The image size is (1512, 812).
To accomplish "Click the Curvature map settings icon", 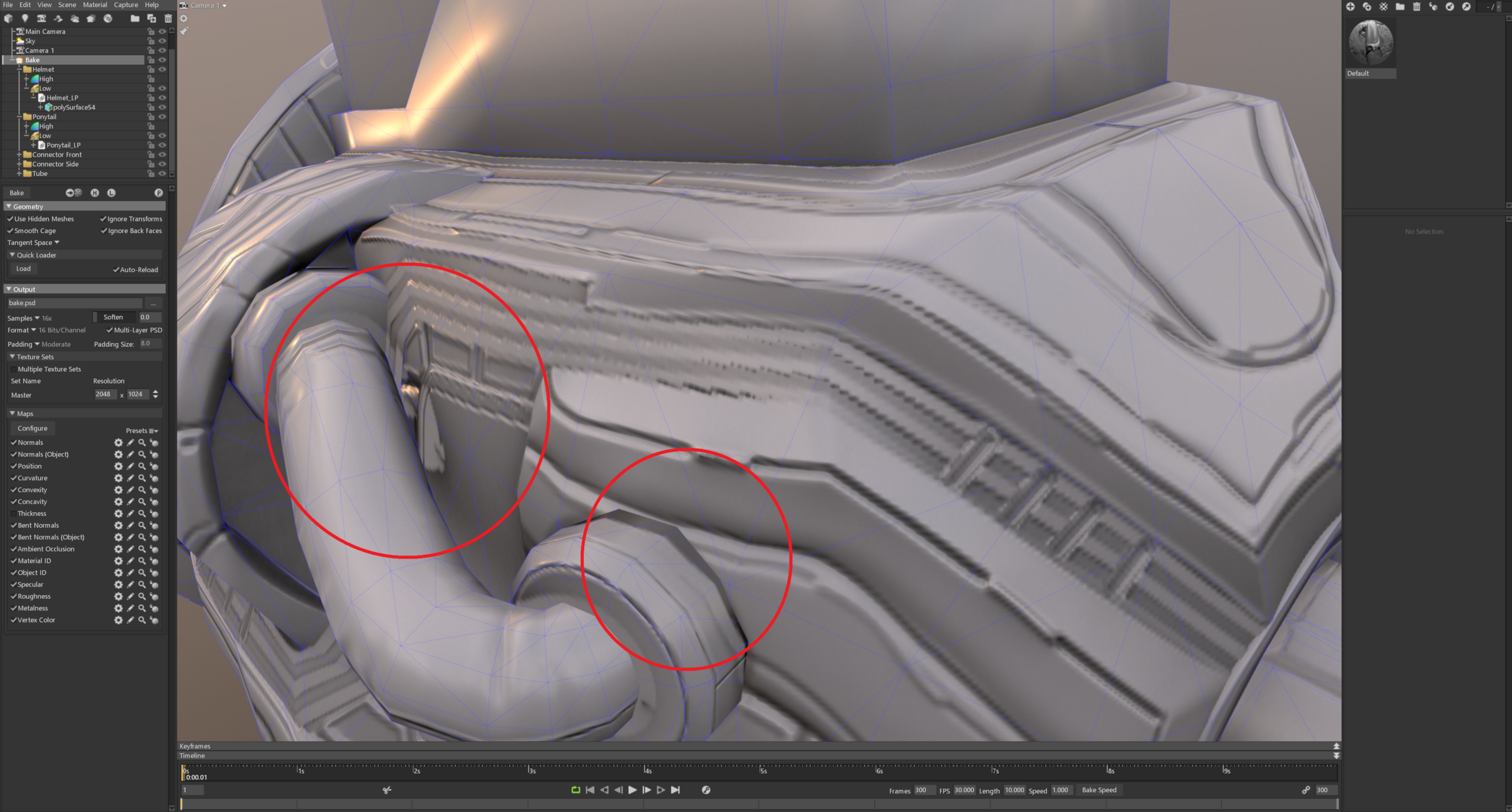I will click(119, 478).
